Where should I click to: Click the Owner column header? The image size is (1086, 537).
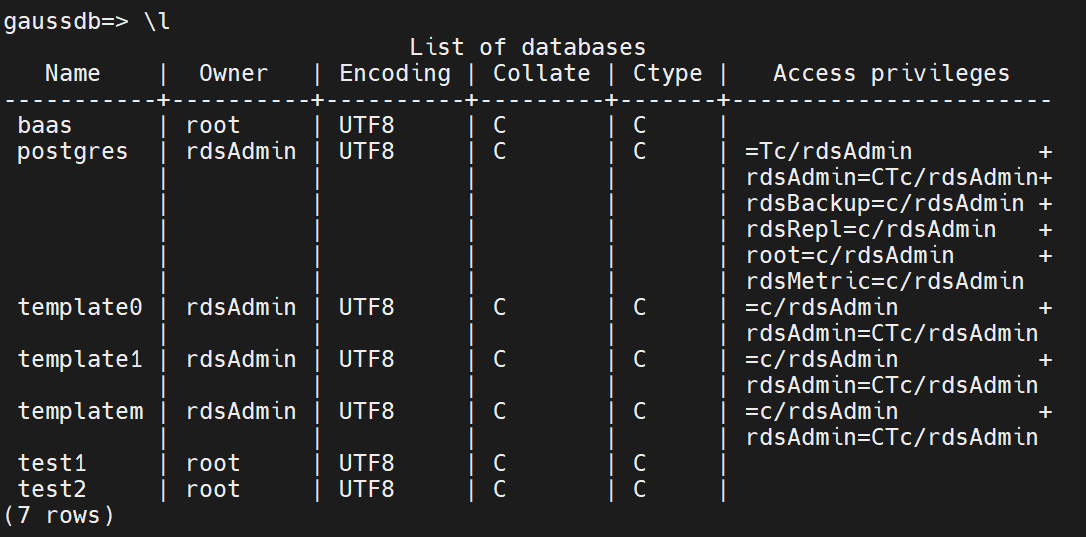pos(233,73)
